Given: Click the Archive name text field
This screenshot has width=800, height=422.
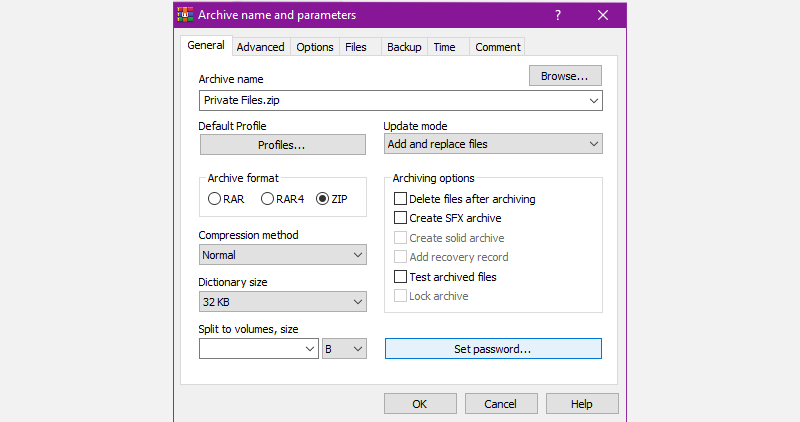Looking at the screenshot, I should 390,101.
